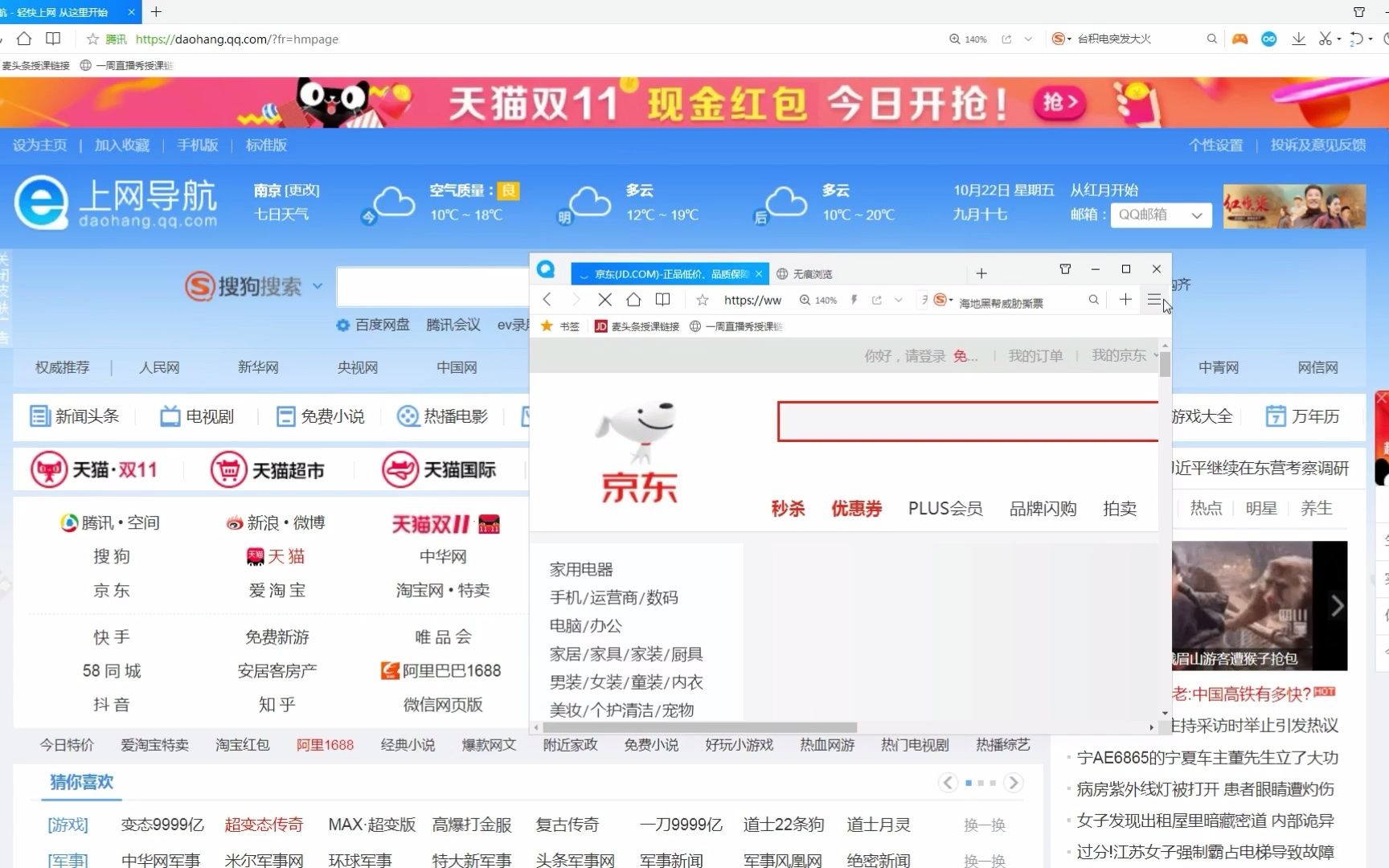Expand the 我的京东 dropdown in the JD page
Screen dimensions: 1389x868
[x=1156, y=355]
